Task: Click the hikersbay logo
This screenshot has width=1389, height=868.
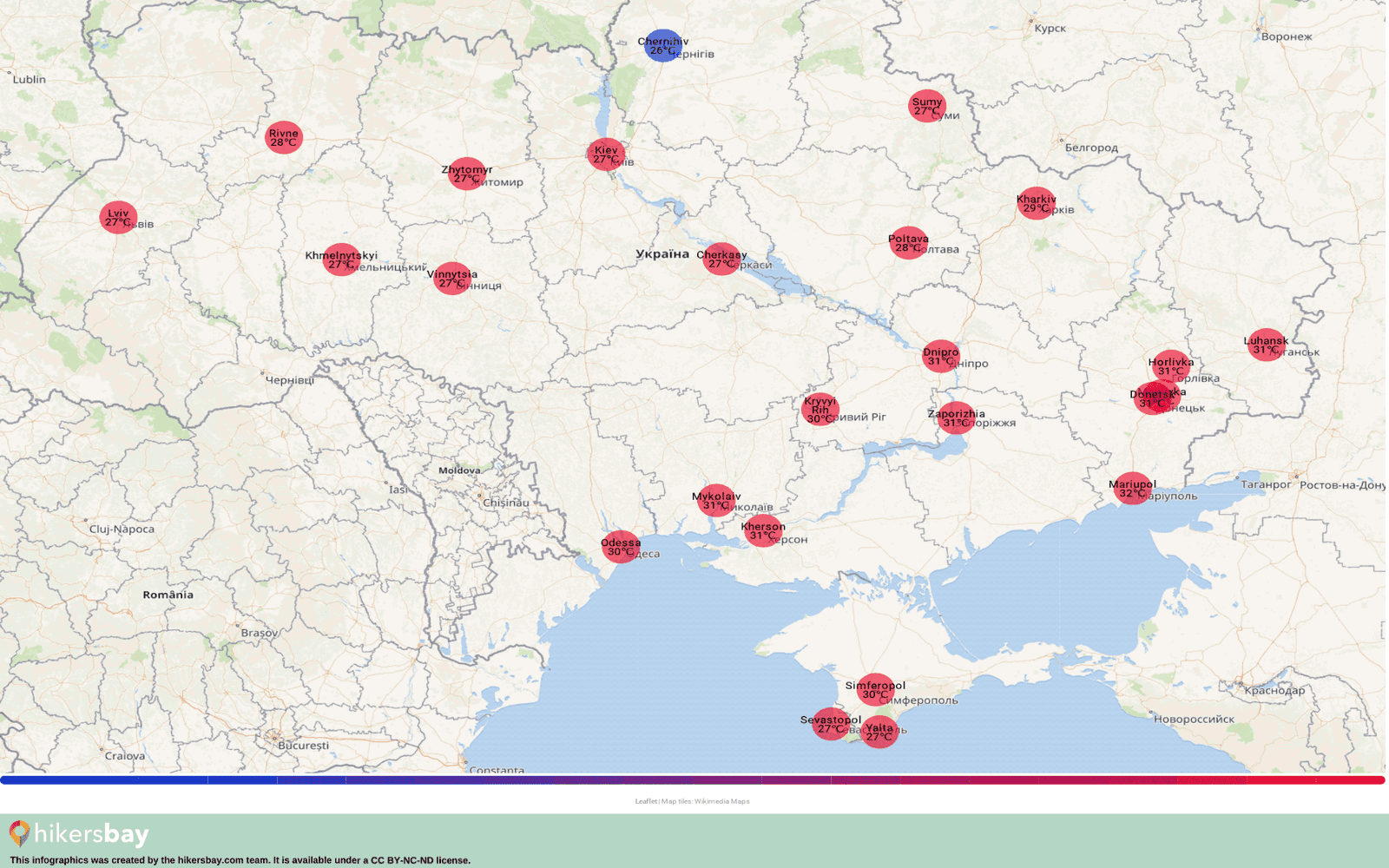Action: pos(79,834)
